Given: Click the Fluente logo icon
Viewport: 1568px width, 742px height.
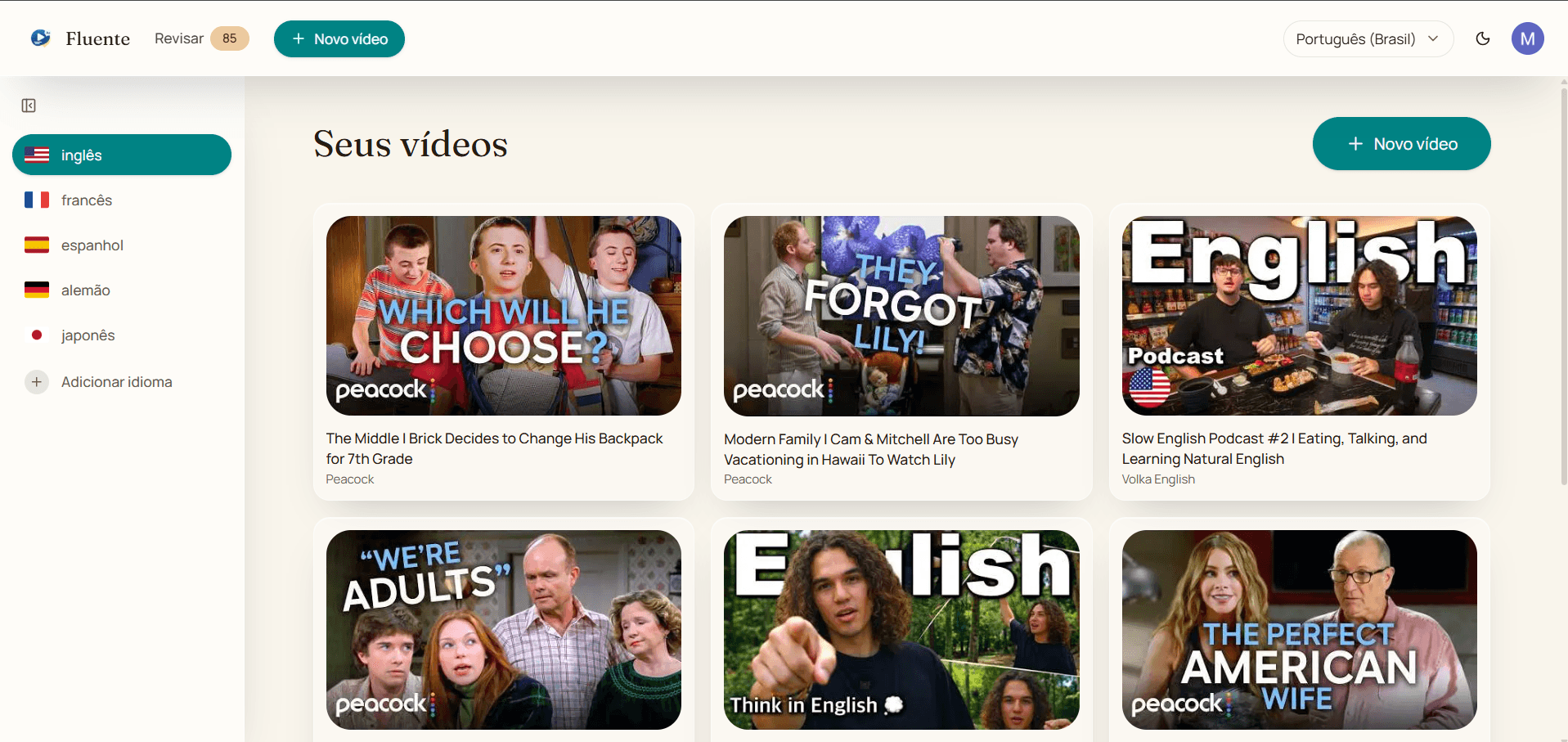Looking at the screenshot, I should click(x=41, y=38).
